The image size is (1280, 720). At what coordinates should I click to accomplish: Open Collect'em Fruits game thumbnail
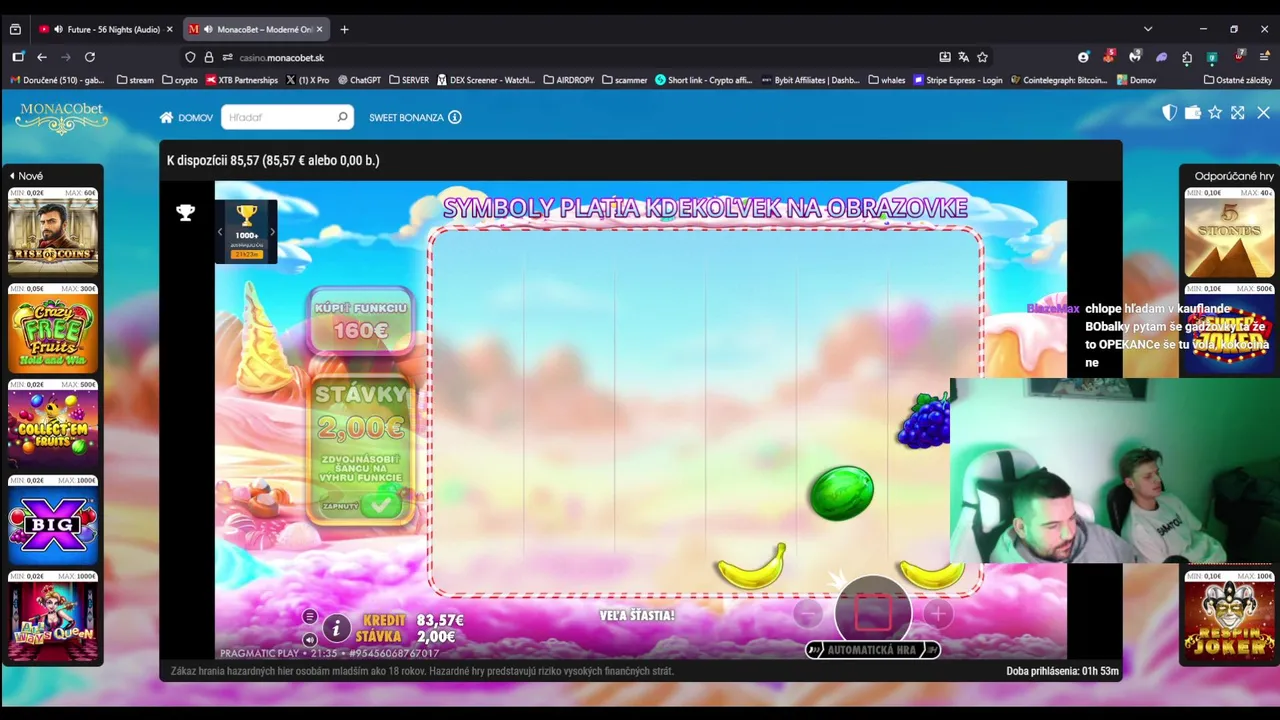53,428
